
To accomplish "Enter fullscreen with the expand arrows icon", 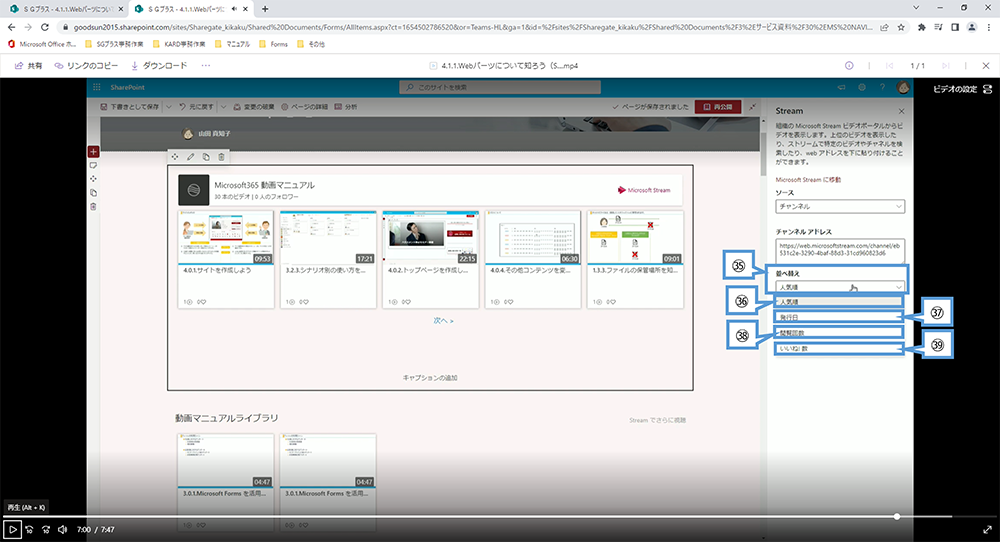I will (987, 529).
